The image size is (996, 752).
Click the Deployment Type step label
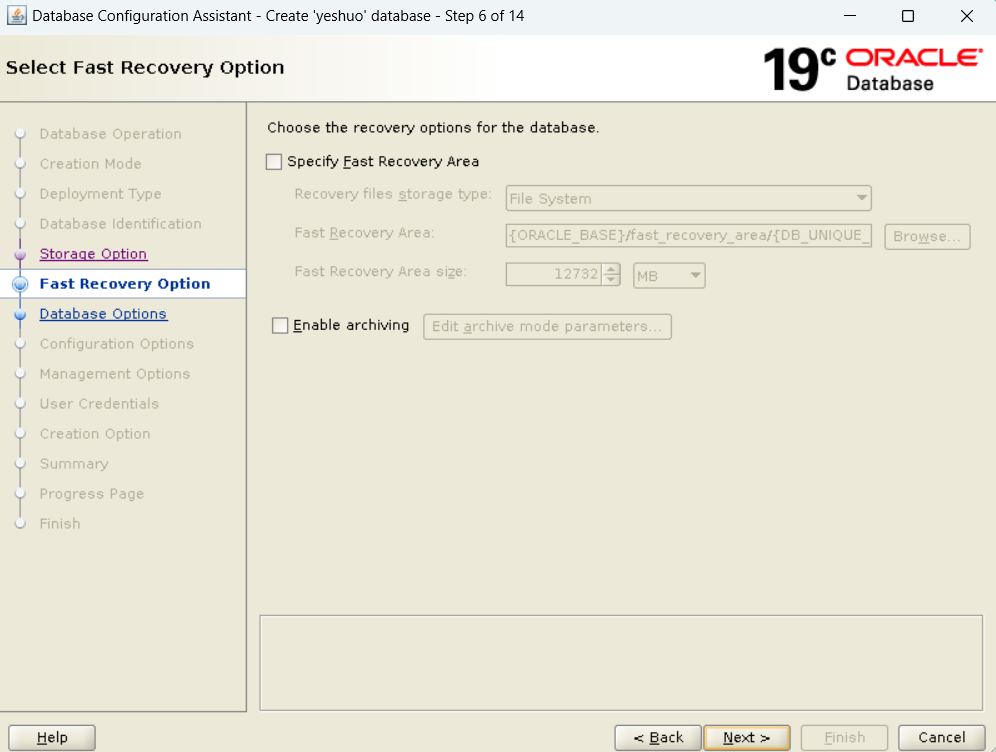[x=100, y=194]
